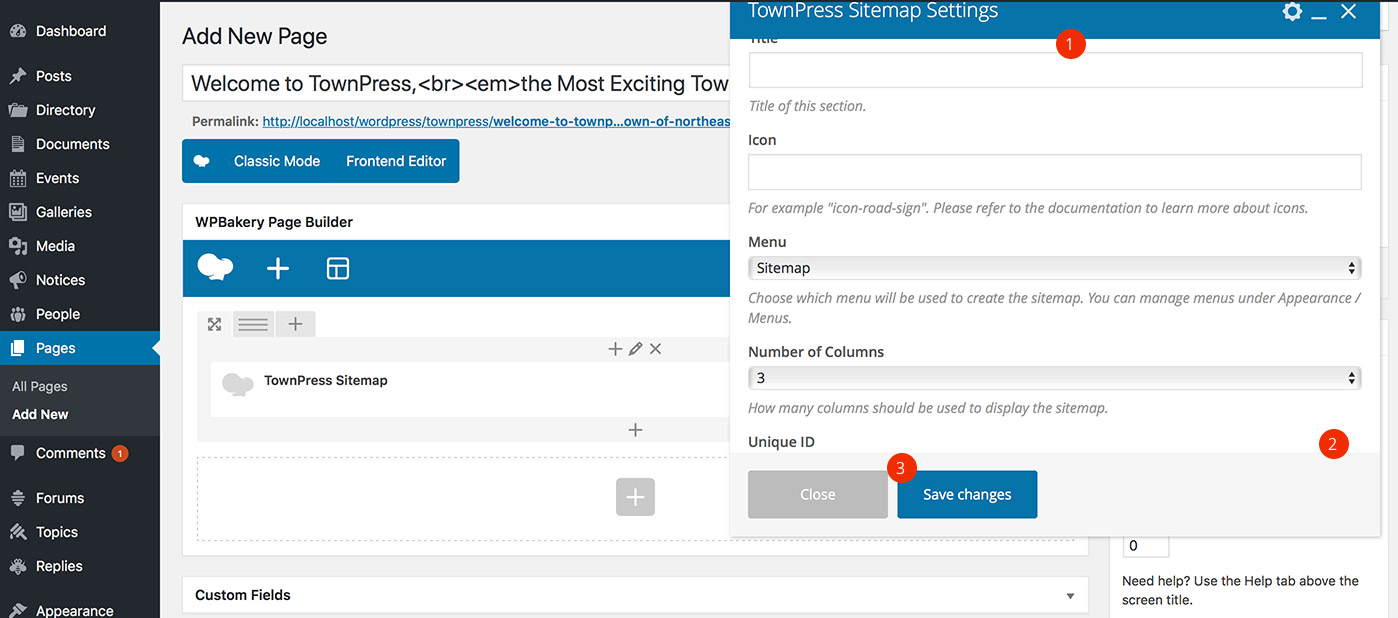Click the fullscreen expand icon on the row
The height and width of the screenshot is (618, 1398).
click(214, 324)
